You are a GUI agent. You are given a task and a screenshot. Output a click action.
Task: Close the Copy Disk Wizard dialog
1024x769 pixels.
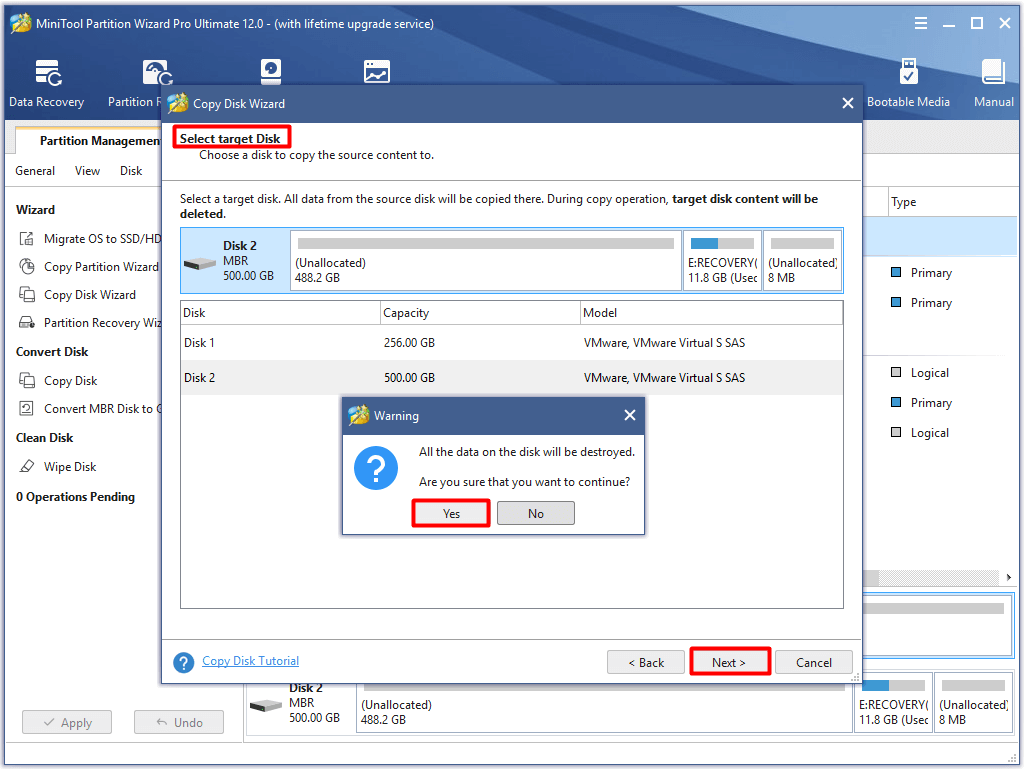pos(848,103)
